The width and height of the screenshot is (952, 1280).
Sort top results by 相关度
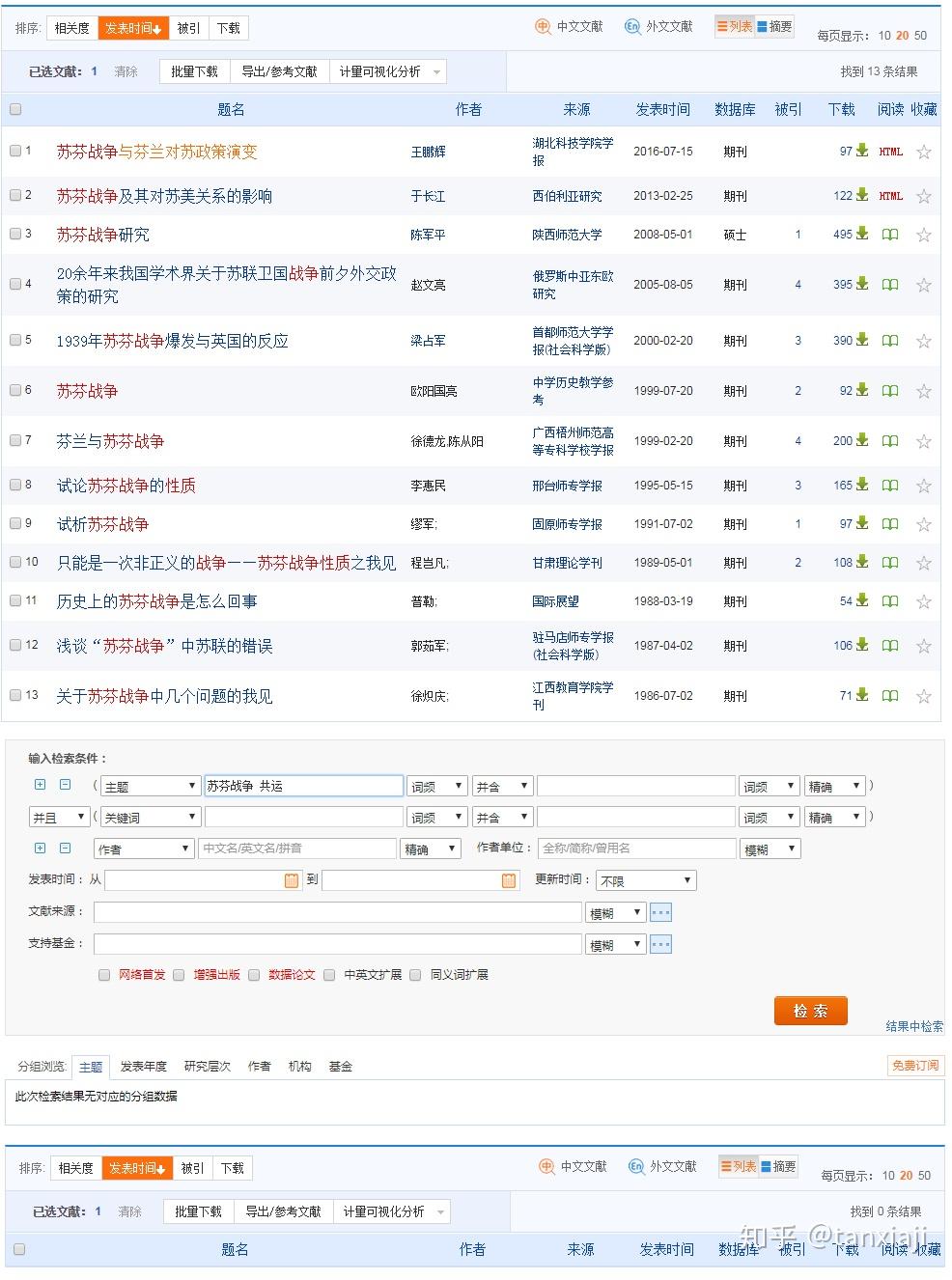(x=72, y=28)
